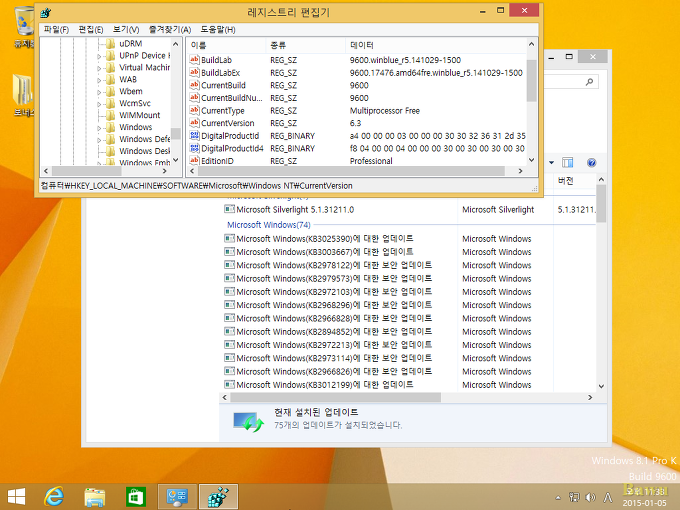Select the DigitalProductId4 binary icon

point(194,148)
